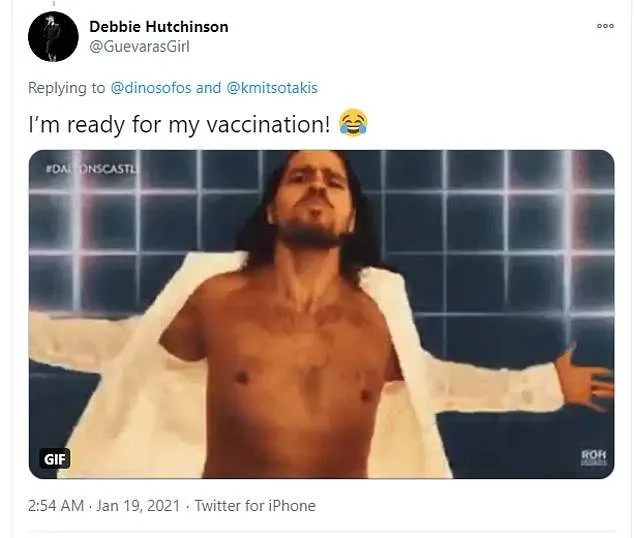
Task: Select the tweet text about vaccination
Action: [180, 124]
